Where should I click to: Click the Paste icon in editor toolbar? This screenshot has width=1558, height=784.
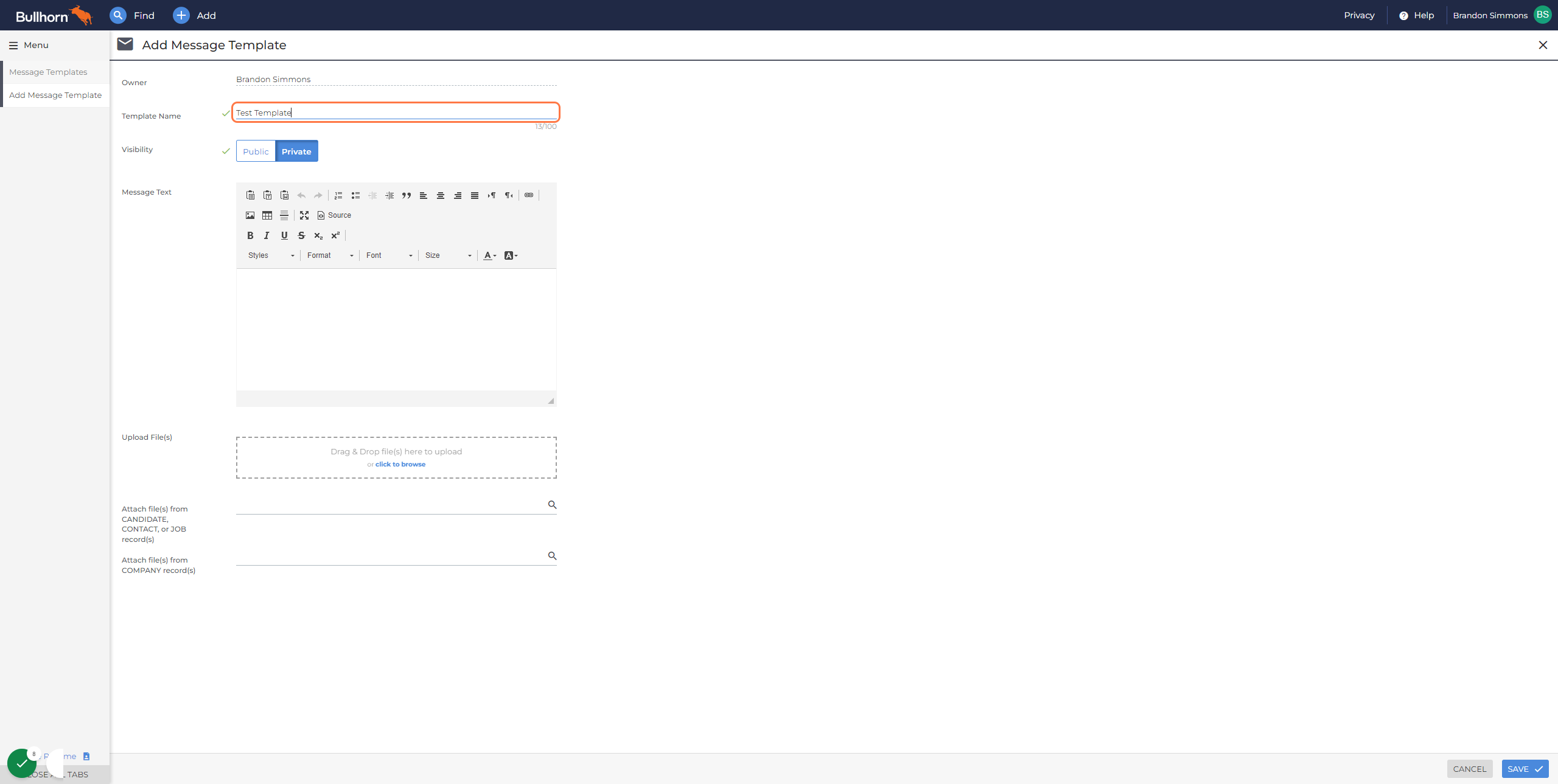pos(250,195)
